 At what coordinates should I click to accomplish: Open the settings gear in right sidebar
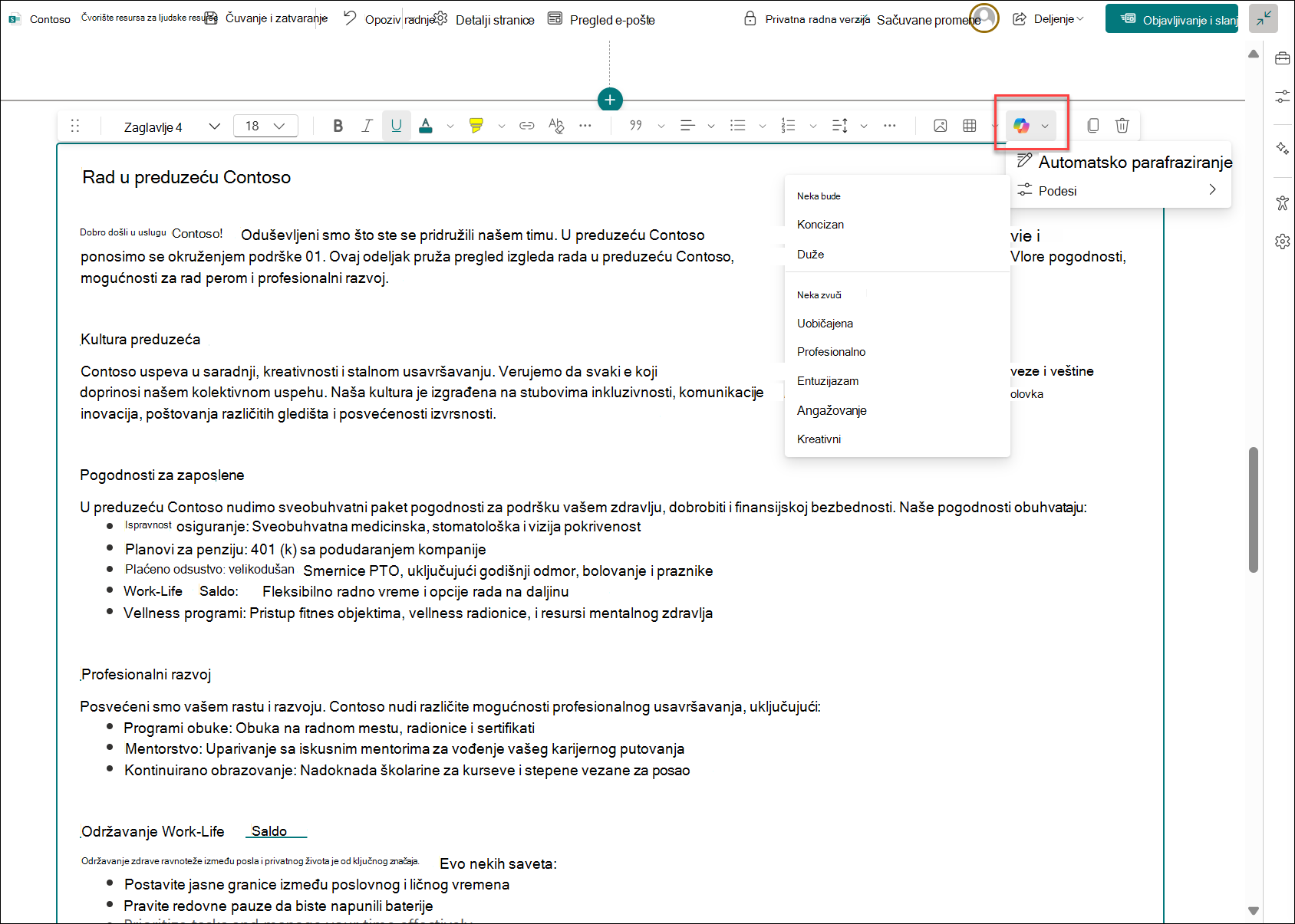[x=1283, y=242]
